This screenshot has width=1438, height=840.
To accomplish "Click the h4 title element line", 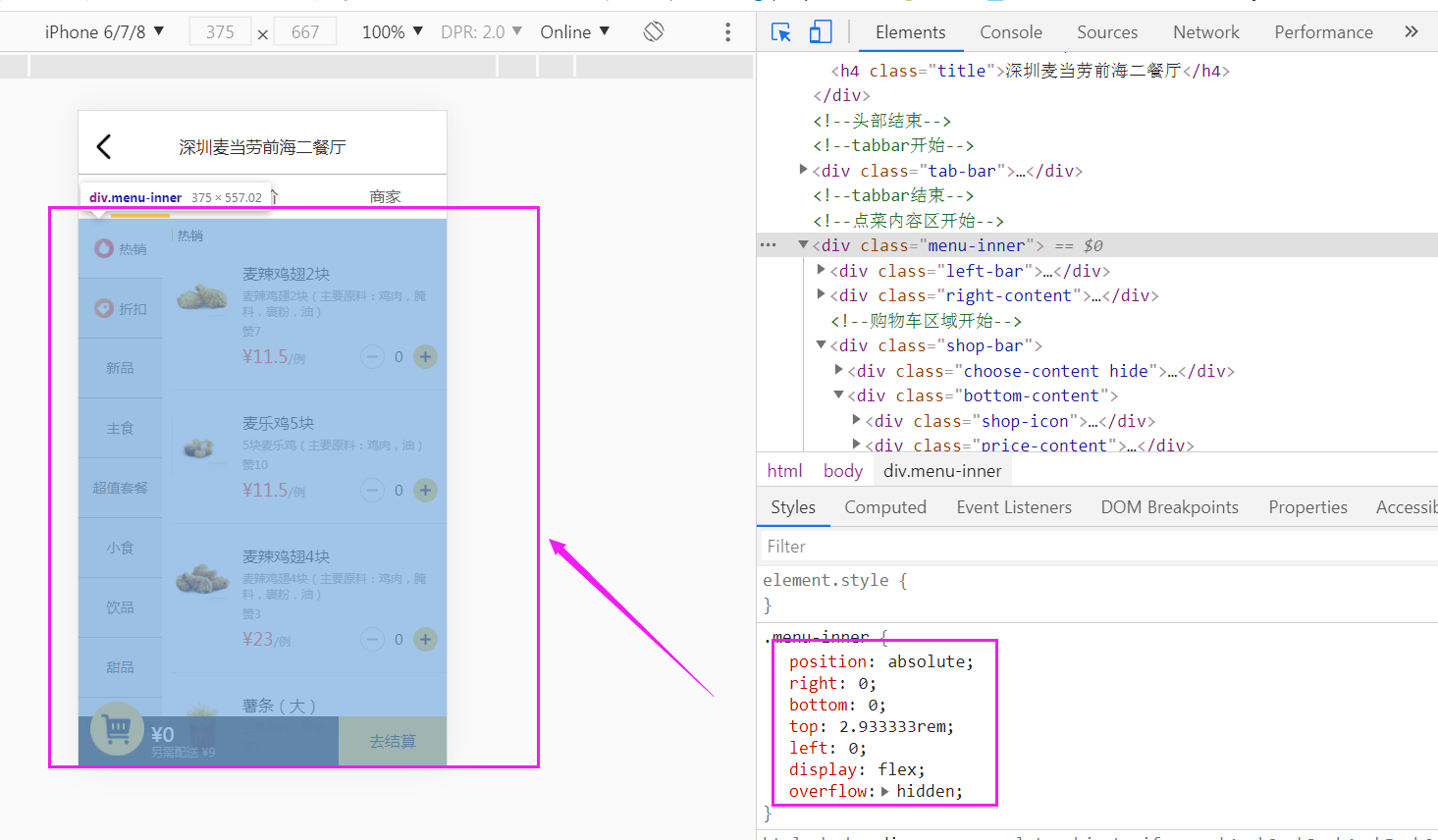I will (x=1030, y=71).
